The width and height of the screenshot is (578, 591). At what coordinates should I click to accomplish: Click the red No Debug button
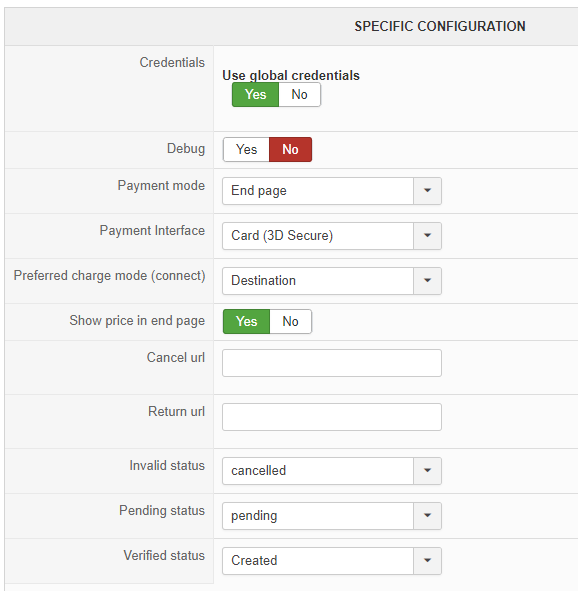pyautogui.click(x=291, y=150)
